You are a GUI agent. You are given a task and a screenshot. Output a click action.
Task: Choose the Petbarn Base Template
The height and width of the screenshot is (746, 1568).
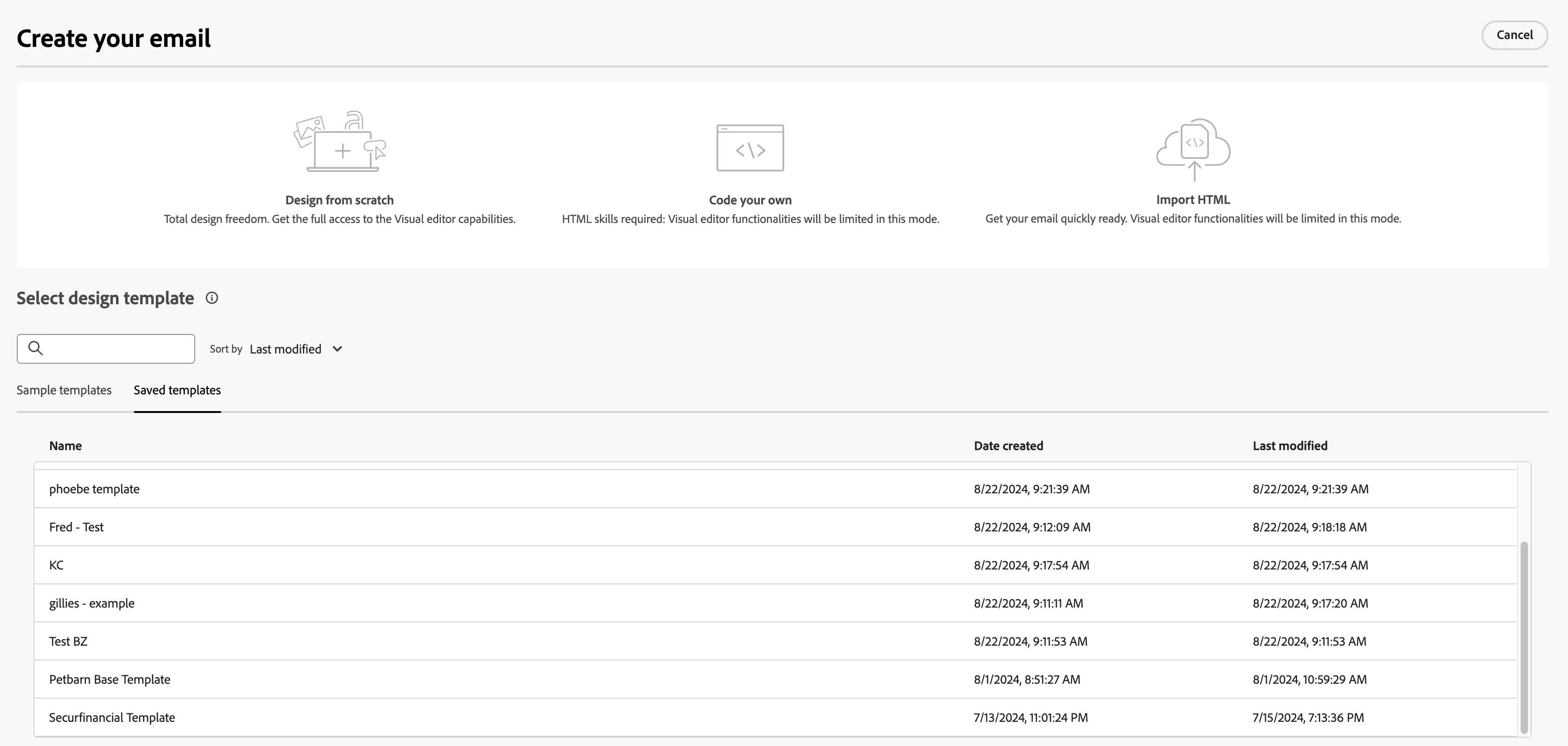pos(776,680)
